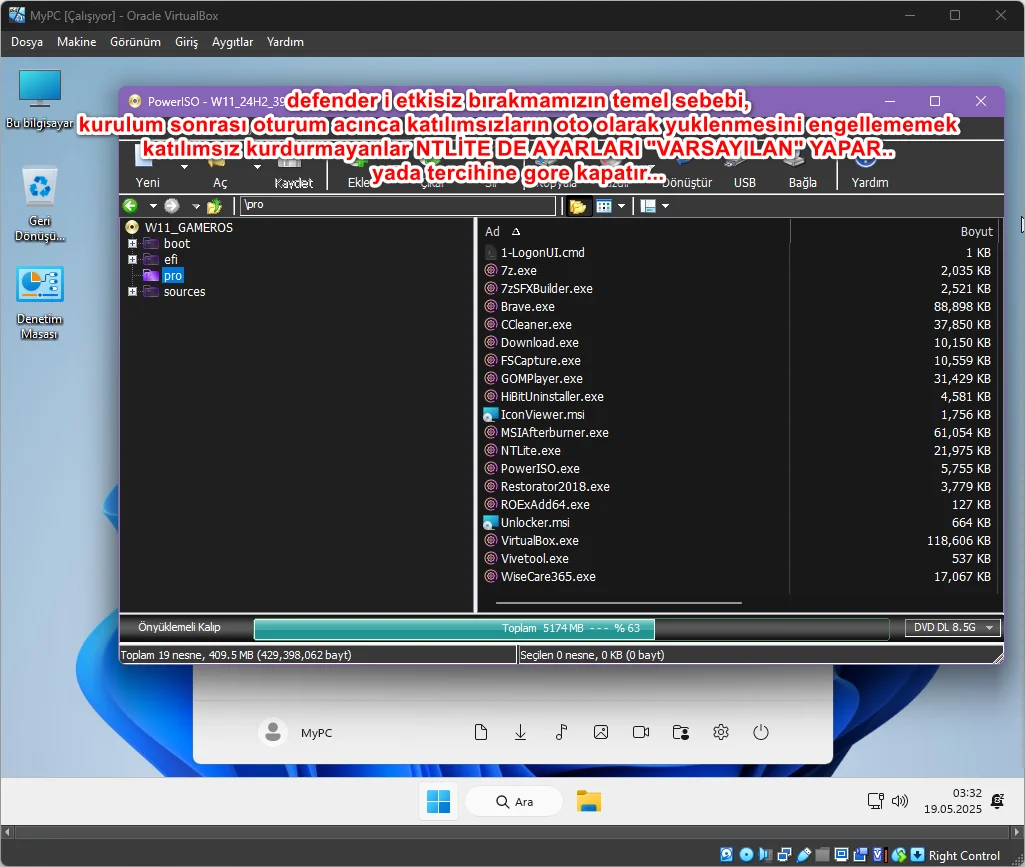Select the file WiseCare365.exe
The height and width of the screenshot is (867, 1025).
tap(548, 577)
